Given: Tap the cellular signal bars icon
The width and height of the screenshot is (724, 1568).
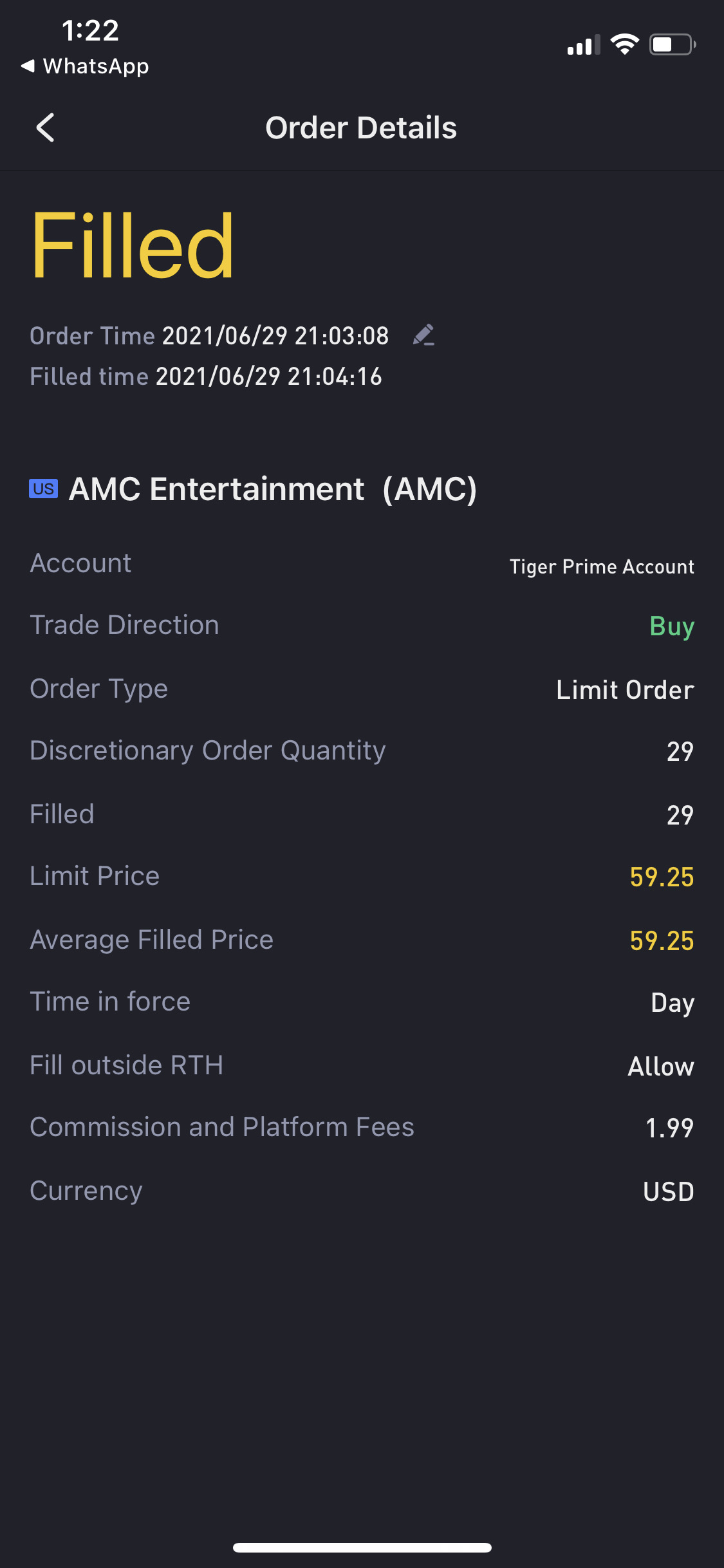Looking at the screenshot, I should [583, 45].
